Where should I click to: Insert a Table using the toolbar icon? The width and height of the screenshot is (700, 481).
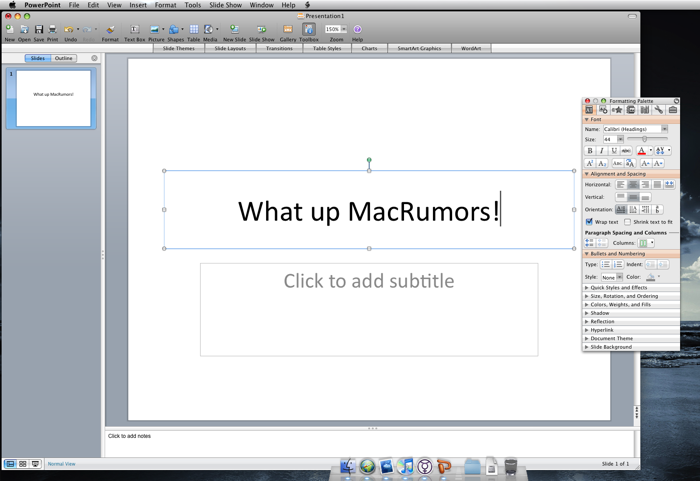point(194,29)
